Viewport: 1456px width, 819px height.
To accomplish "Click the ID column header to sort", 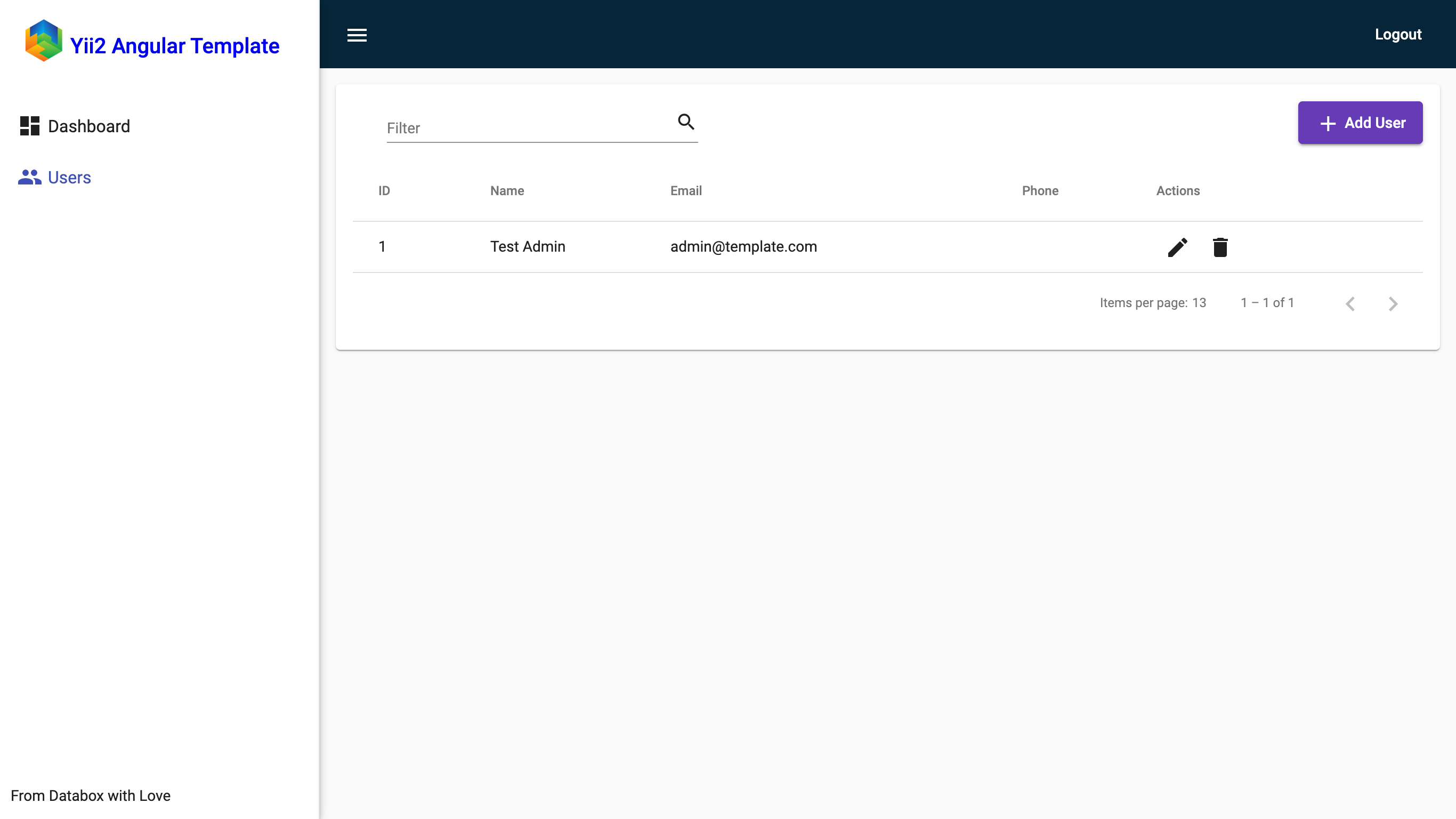I will coord(385,191).
